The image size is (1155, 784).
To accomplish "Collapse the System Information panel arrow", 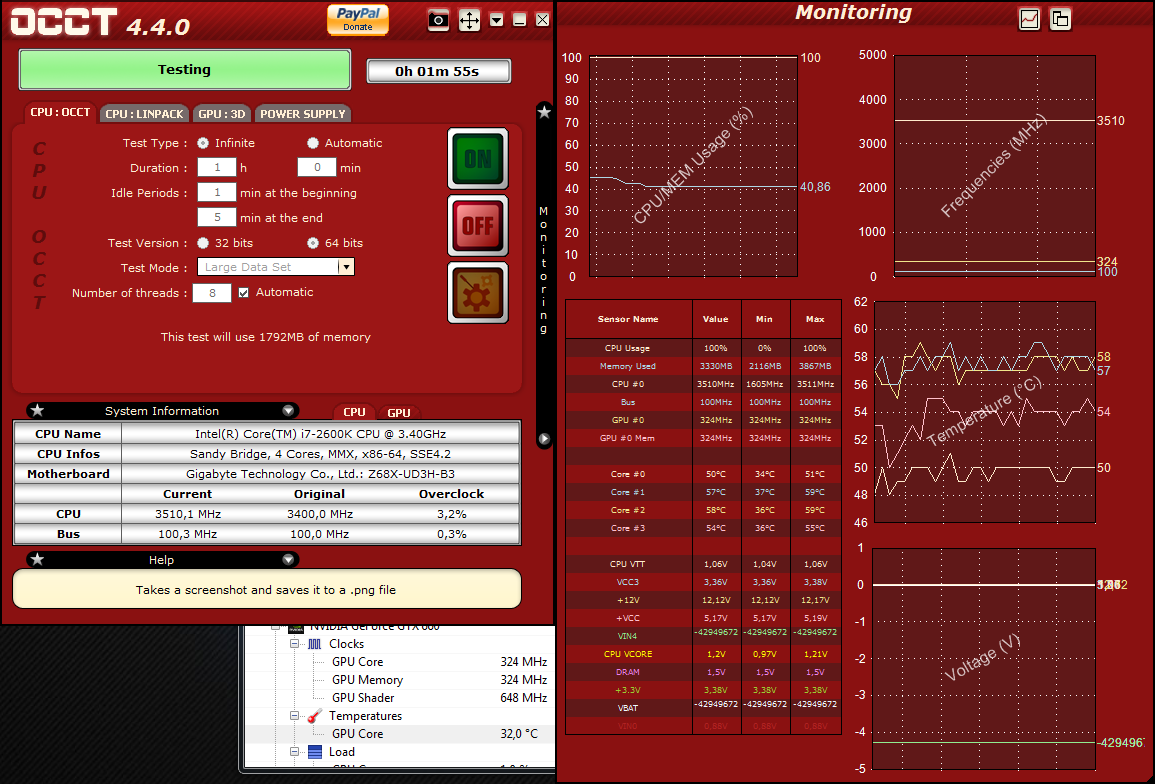I will point(288,411).
